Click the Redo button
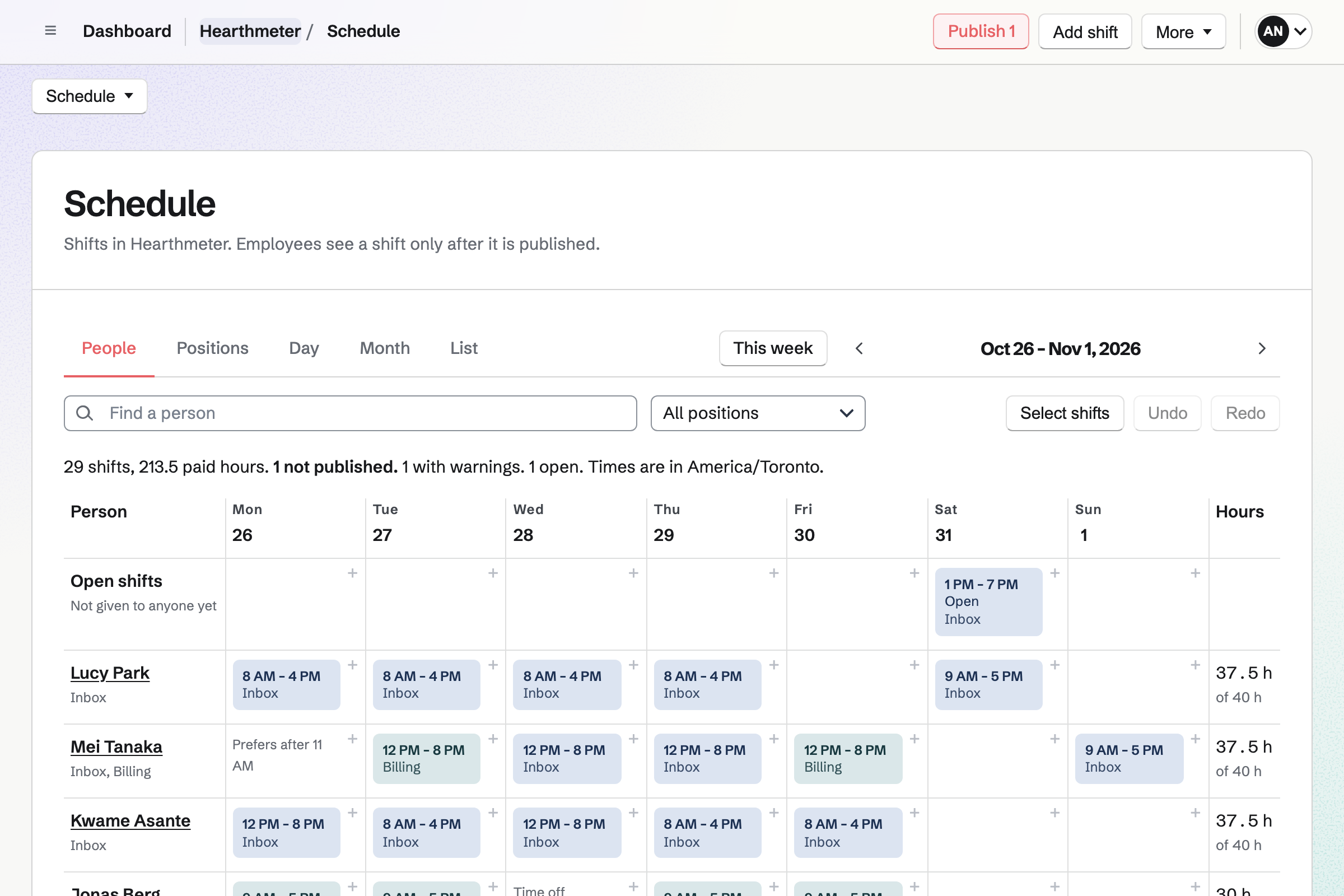The height and width of the screenshot is (896, 1344). (1245, 413)
